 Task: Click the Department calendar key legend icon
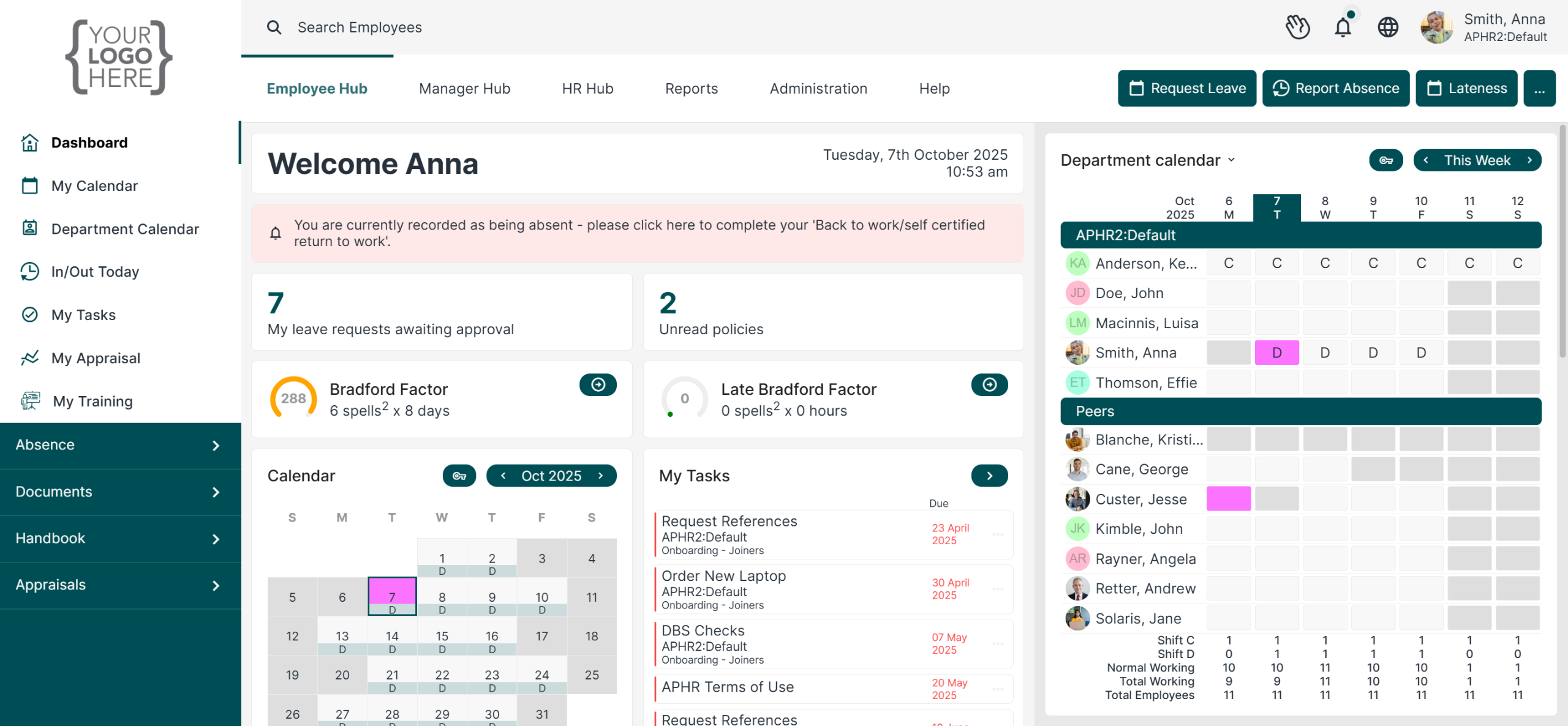click(1385, 160)
